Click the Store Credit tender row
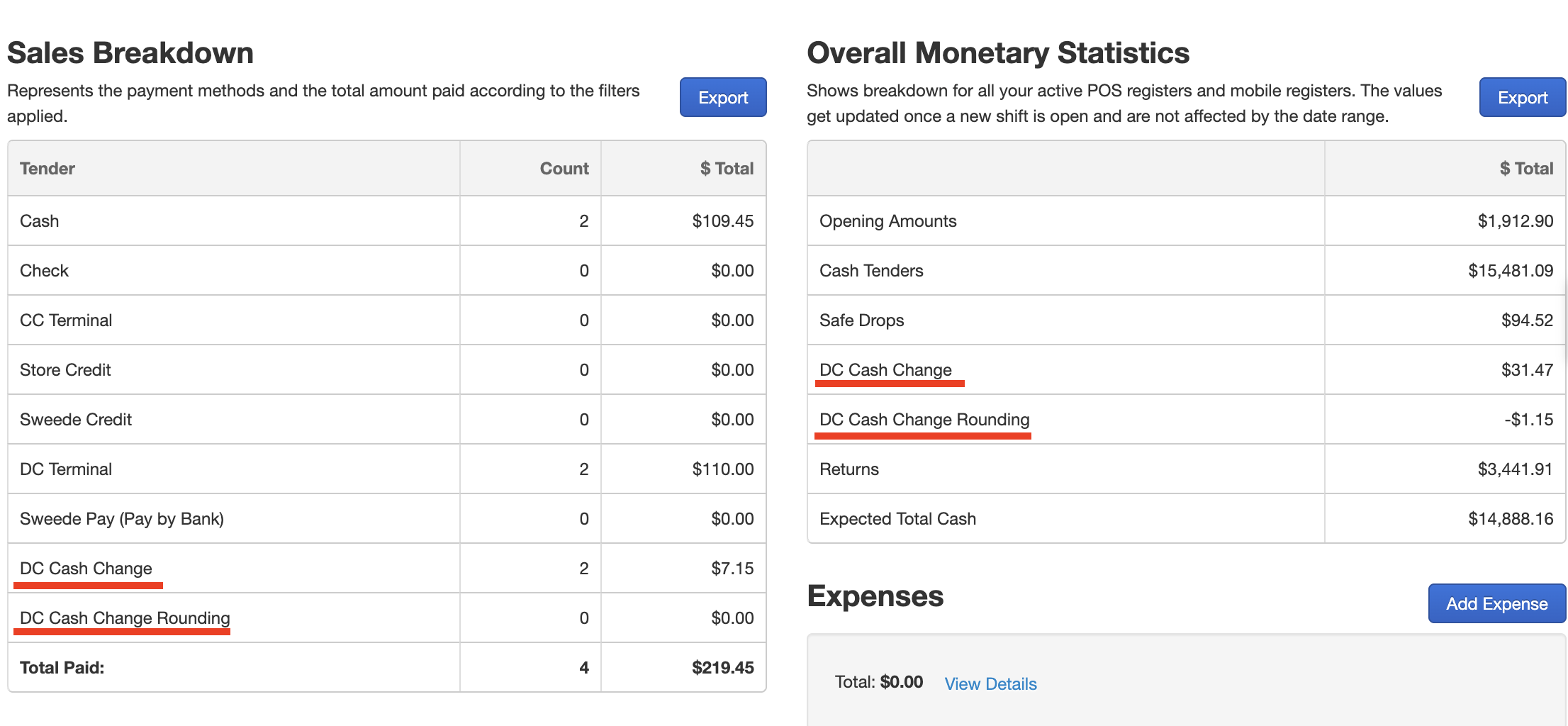Image resolution: width=1568 pixels, height=726 pixels. tap(387, 369)
